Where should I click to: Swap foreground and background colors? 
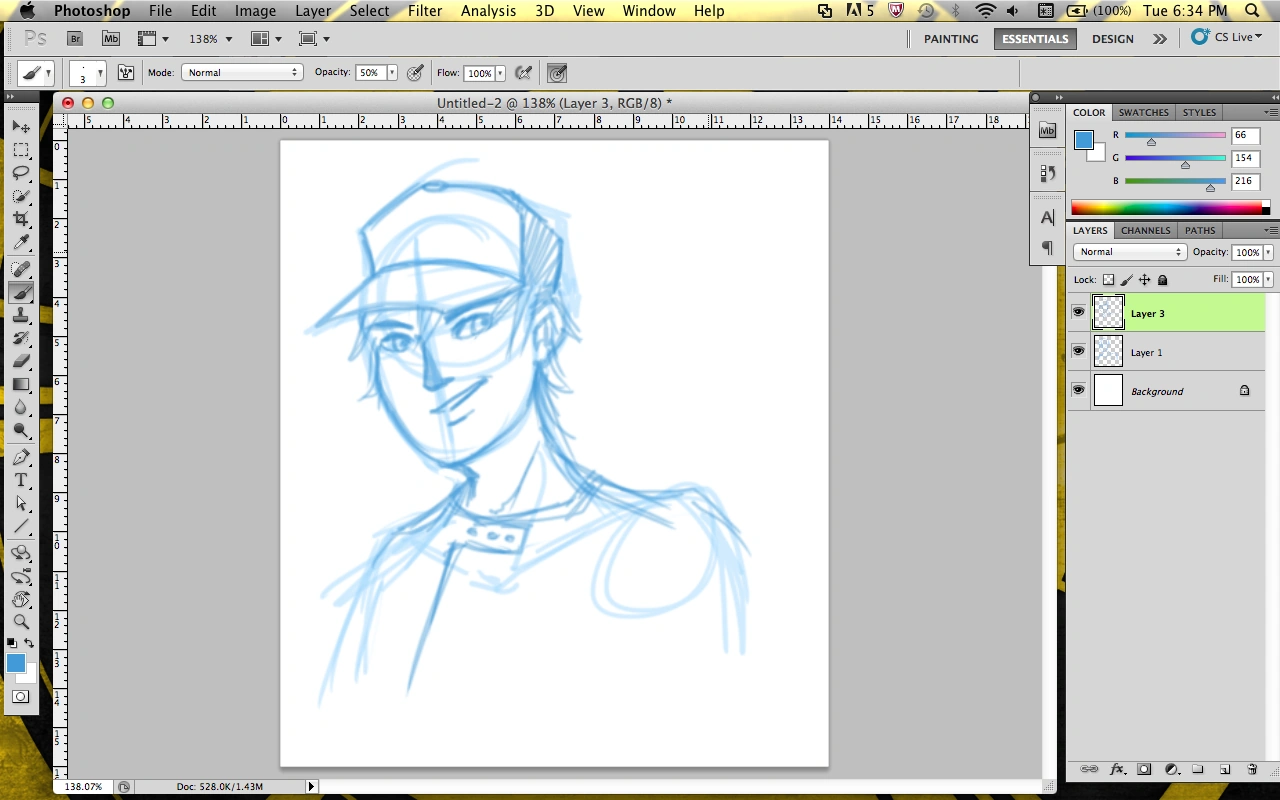click(x=29, y=643)
